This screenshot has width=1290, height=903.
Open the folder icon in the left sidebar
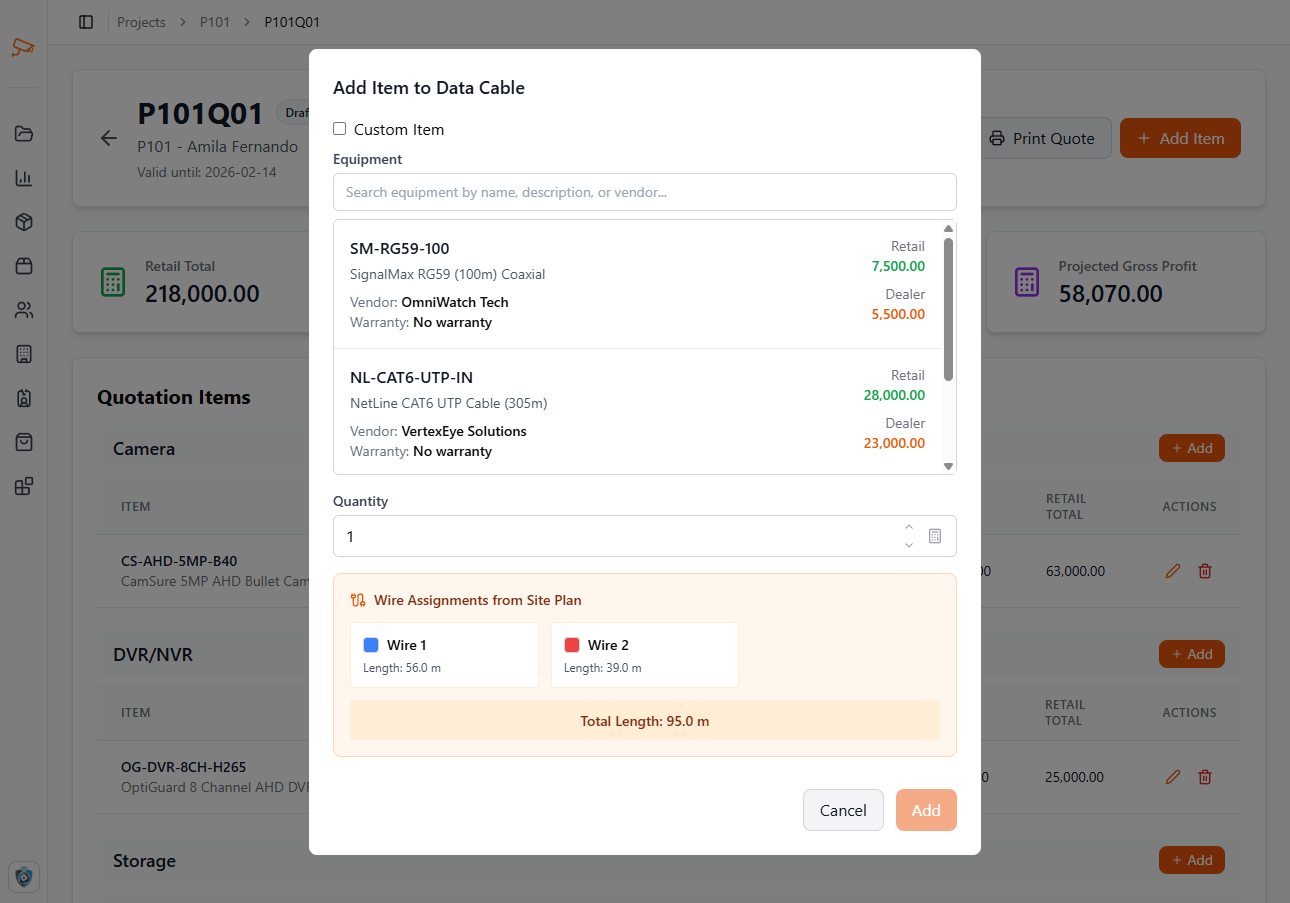pos(24,134)
